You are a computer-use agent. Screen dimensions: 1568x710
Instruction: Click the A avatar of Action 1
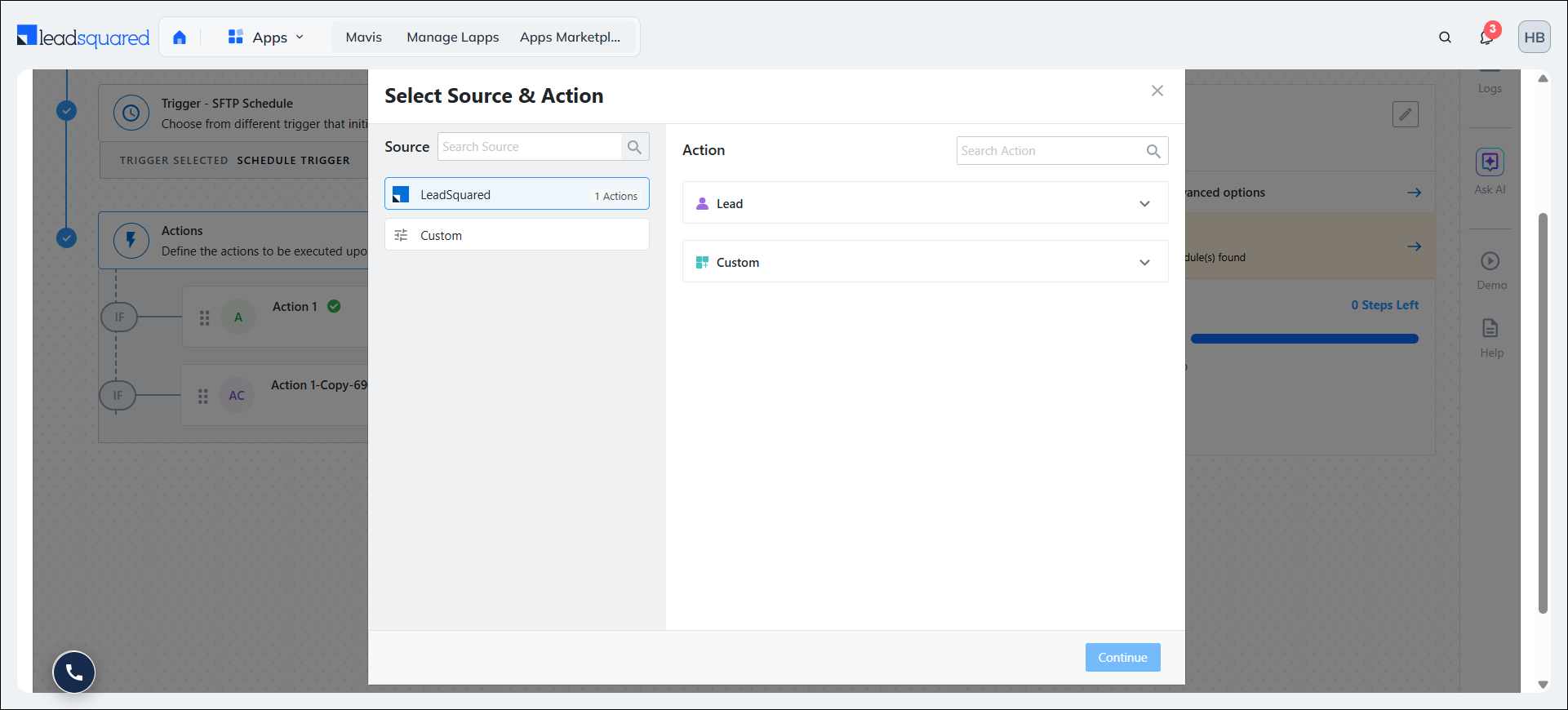tap(238, 317)
